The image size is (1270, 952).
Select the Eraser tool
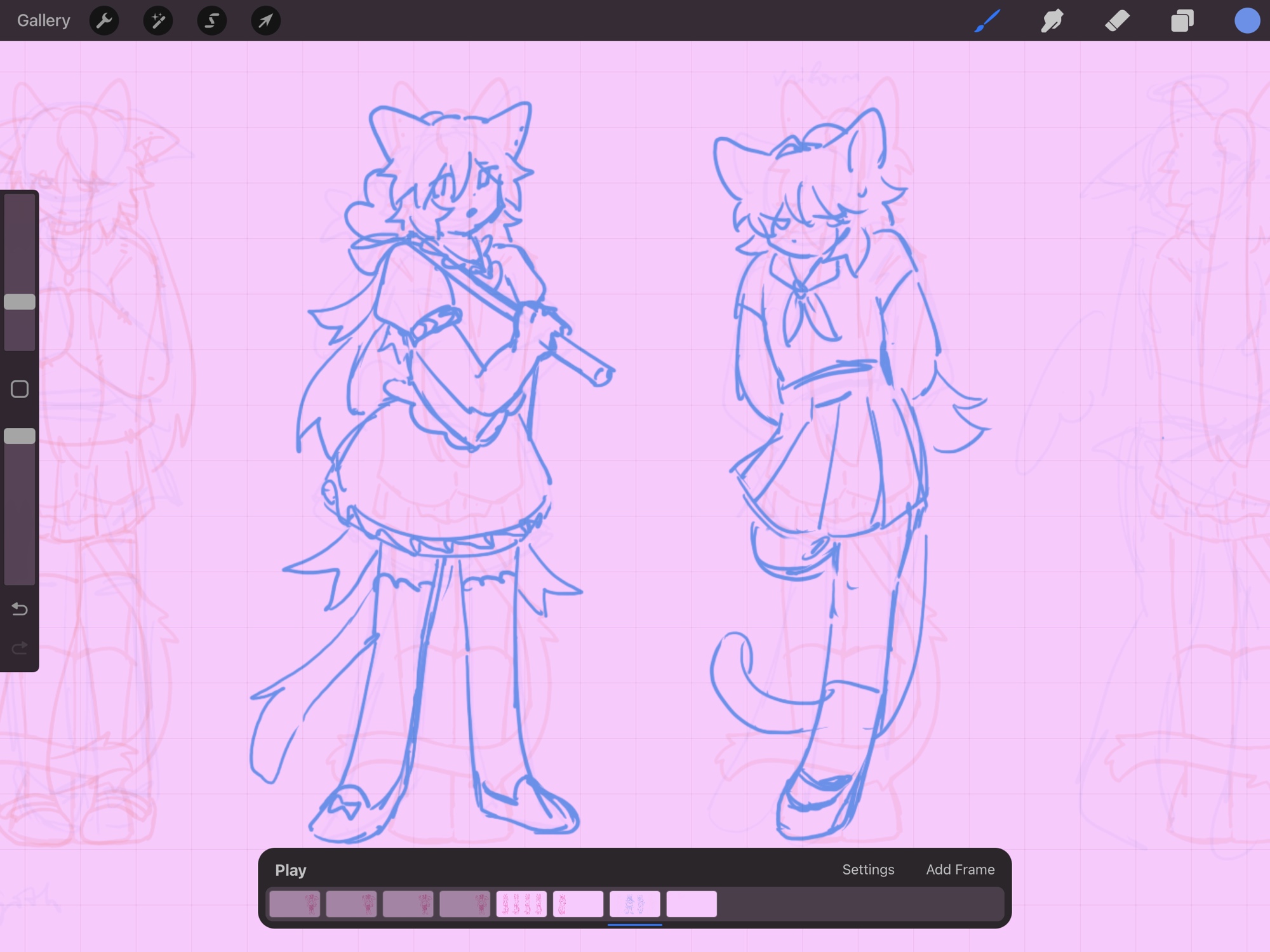(1117, 20)
